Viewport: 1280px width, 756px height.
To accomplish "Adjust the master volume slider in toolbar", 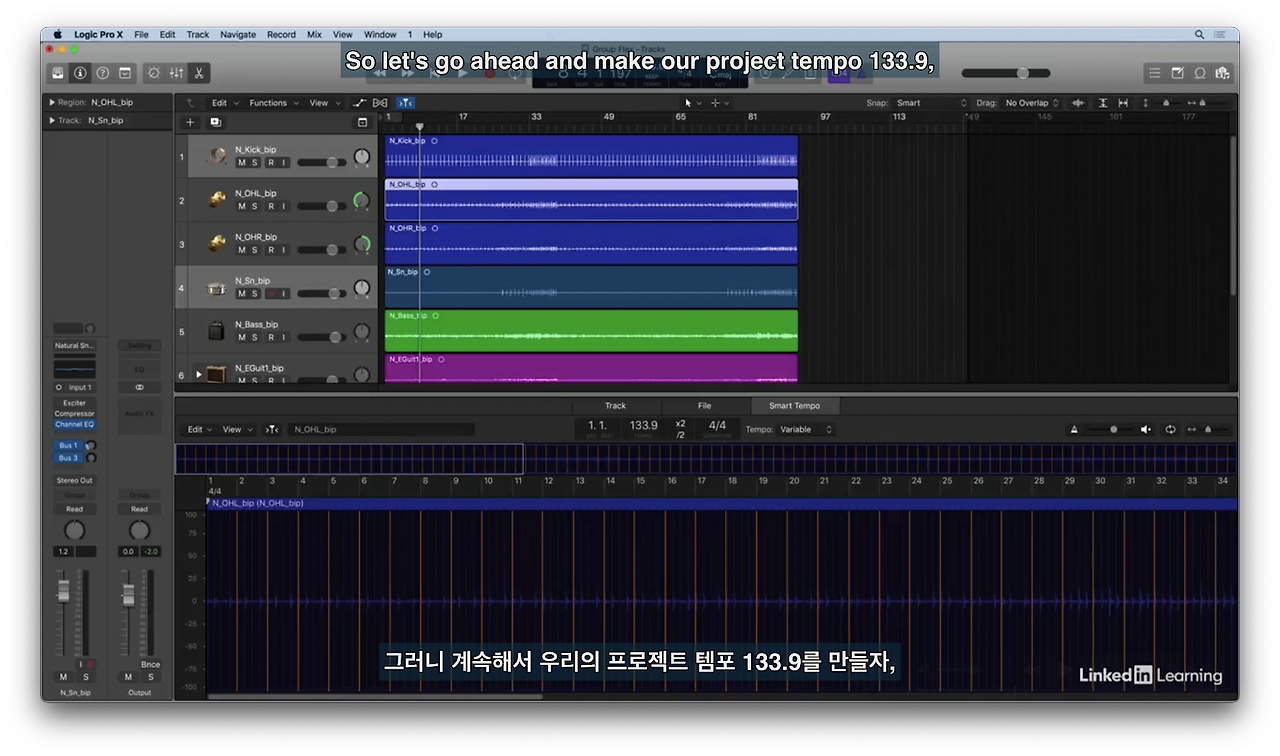I will [x=1006, y=73].
